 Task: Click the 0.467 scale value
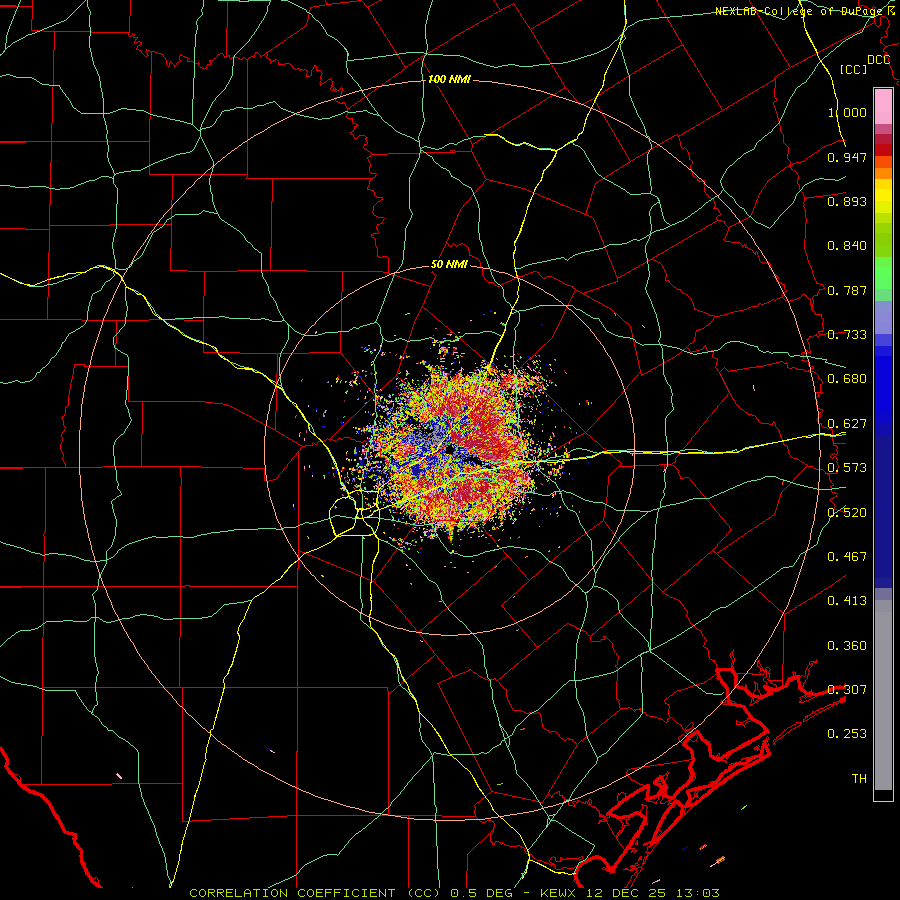(x=847, y=557)
